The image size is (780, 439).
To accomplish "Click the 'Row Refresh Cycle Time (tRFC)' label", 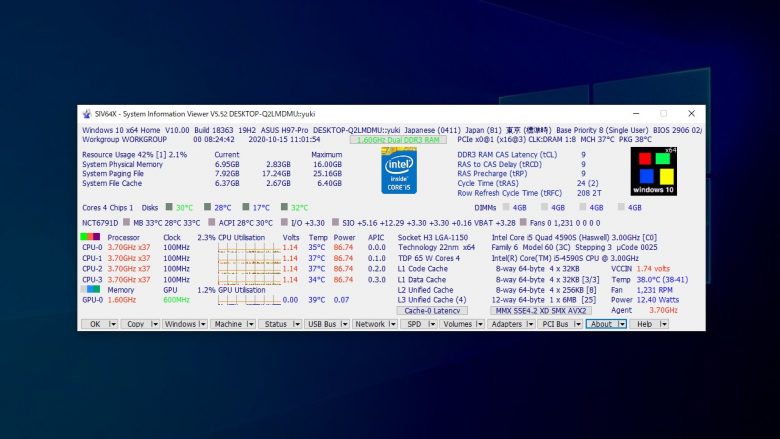I will click(510, 193).
